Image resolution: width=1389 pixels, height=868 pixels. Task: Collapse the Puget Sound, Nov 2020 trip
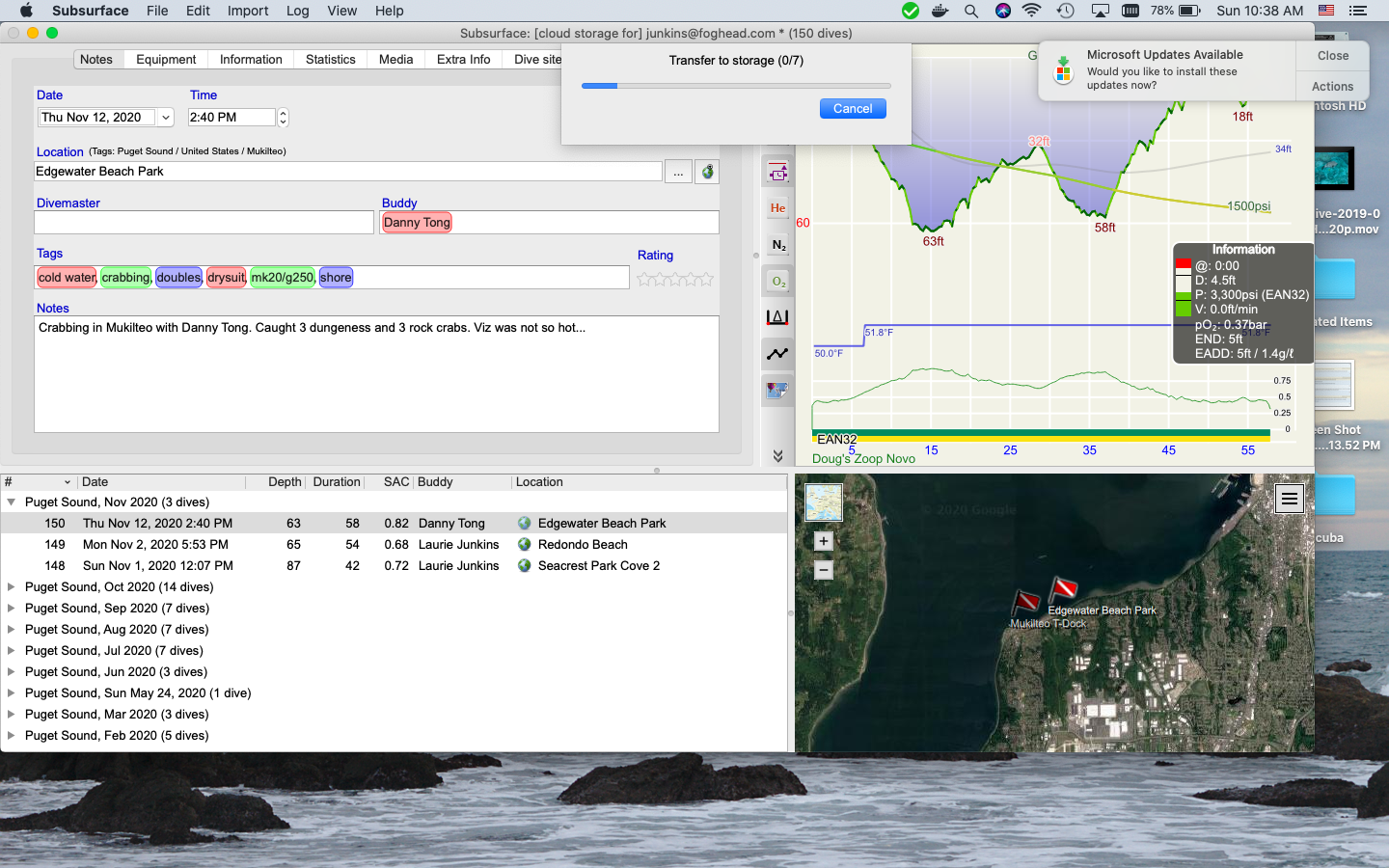point(11,502)
